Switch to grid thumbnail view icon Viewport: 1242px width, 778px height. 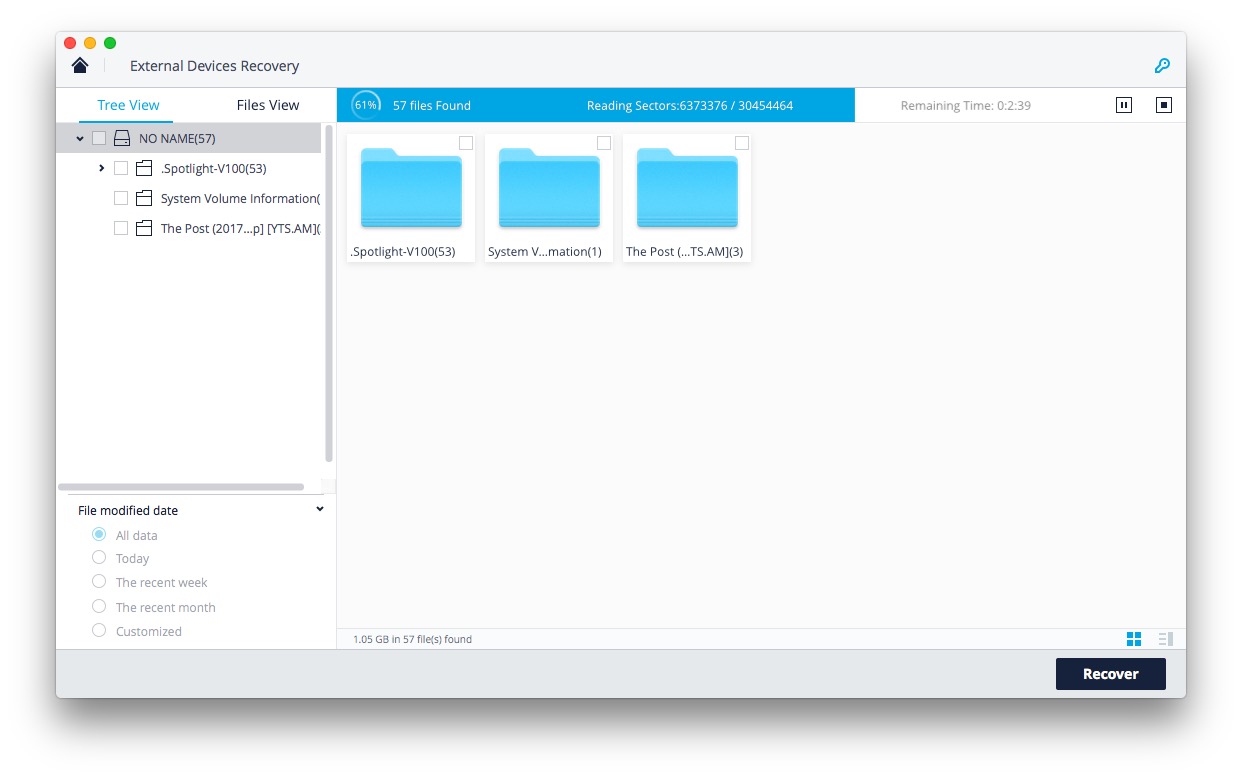[1134, 639]
